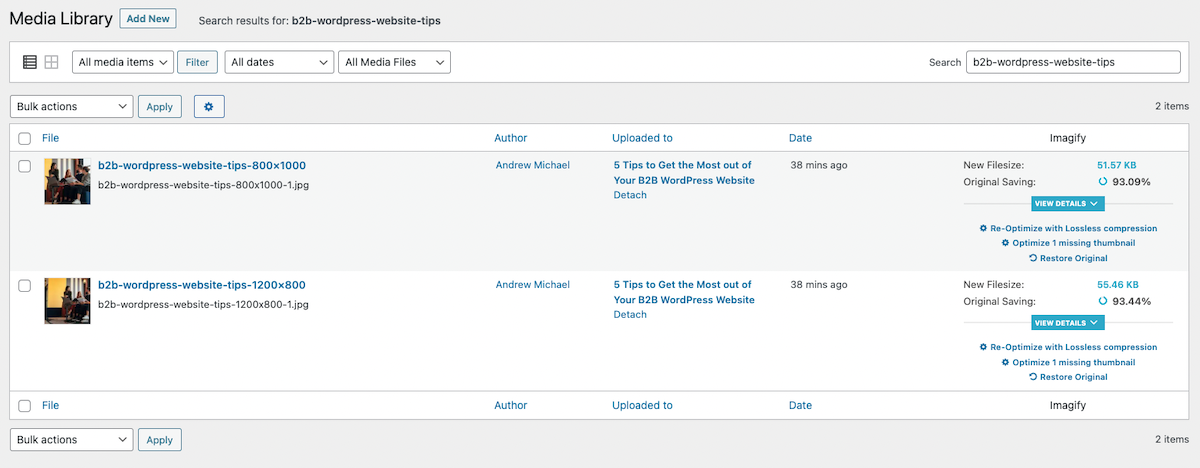Viewport: 1200px width, 468px height.
Task: Sort by Uploaded to column in the header
Action: coord(642,138)
